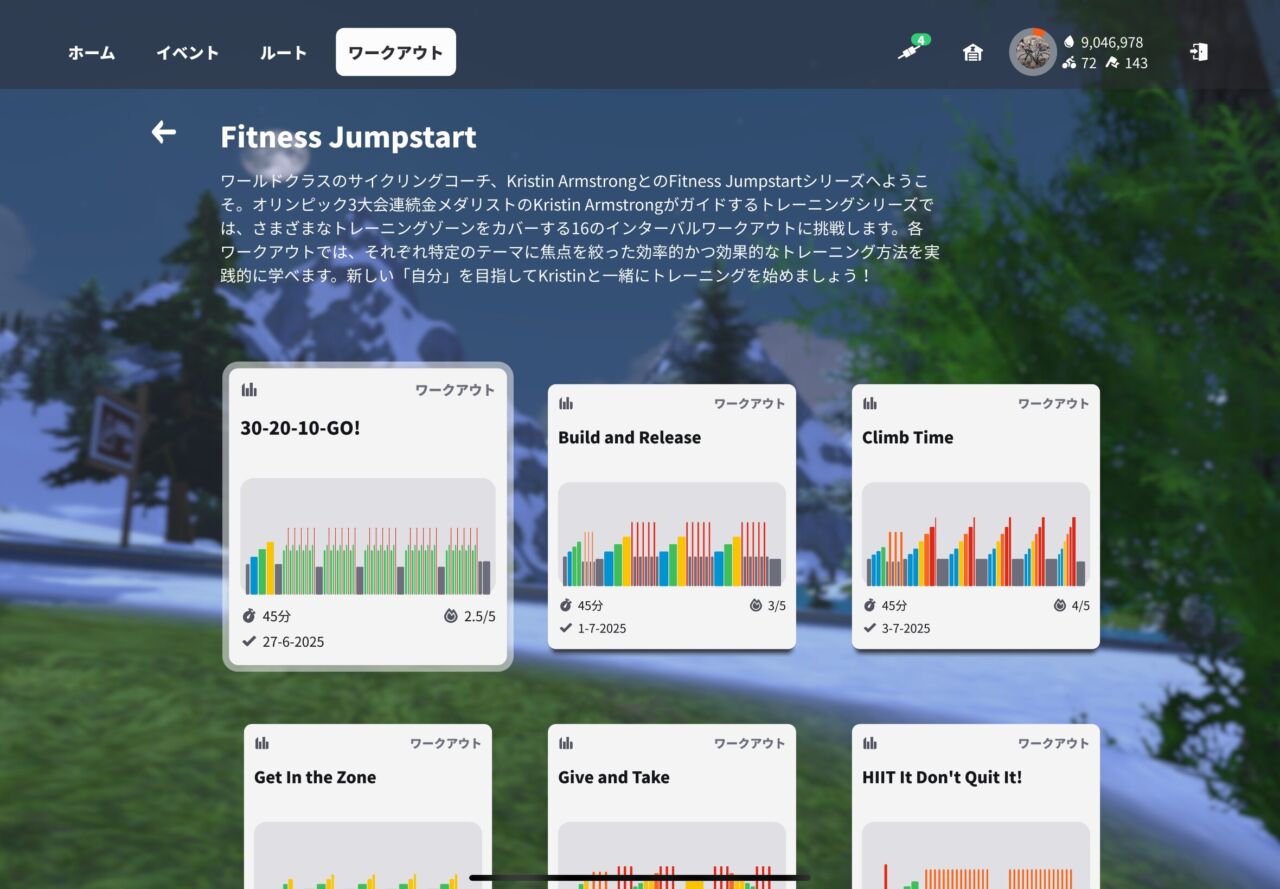Screen dimensions: 1280x889
Task: Click completed checkmark next to 3-7-2025
Action: [870, 628]
